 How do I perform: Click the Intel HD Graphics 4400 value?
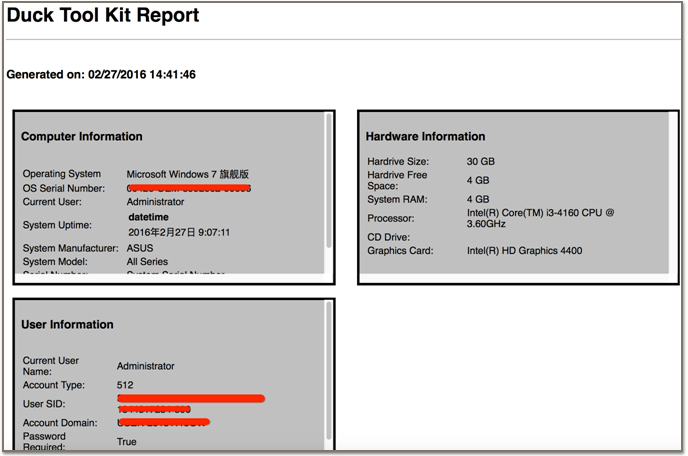click(x=524, y=251)
